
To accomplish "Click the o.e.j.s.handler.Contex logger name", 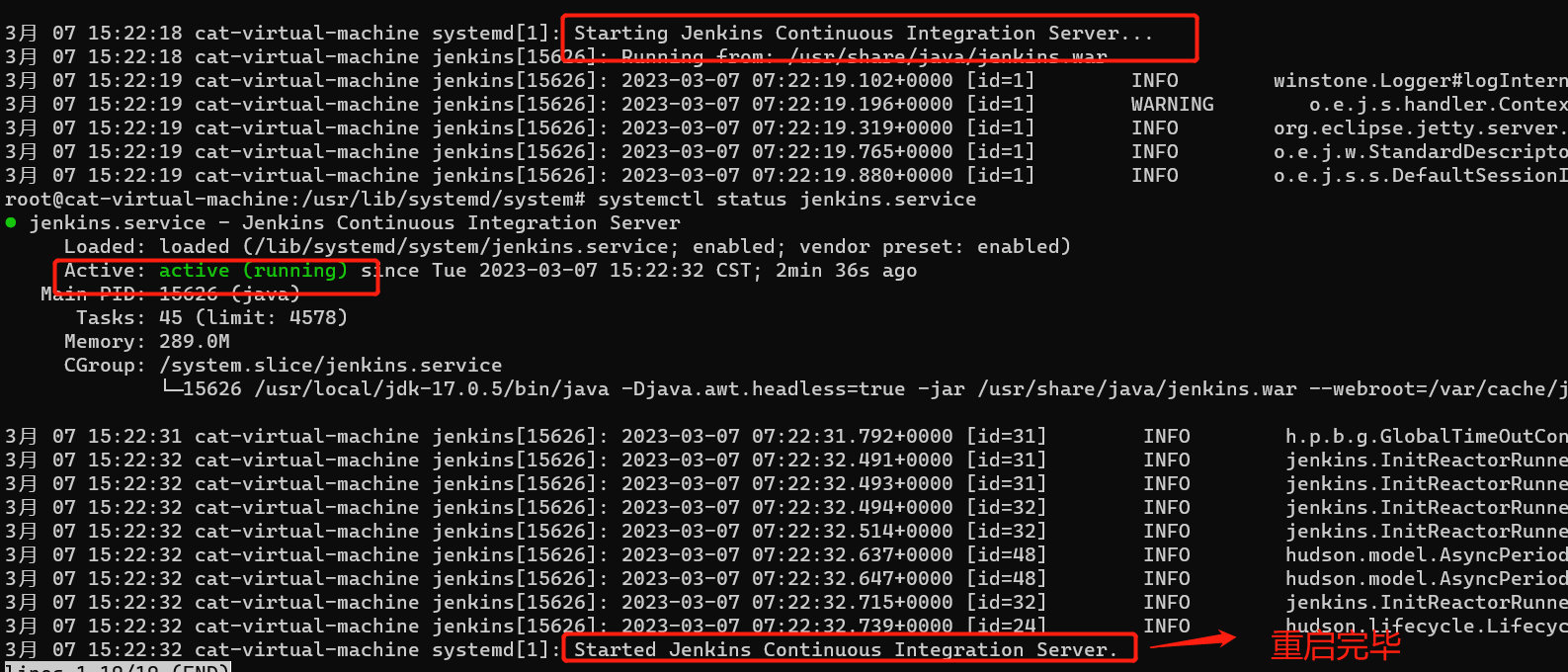I will (1438, 105).
